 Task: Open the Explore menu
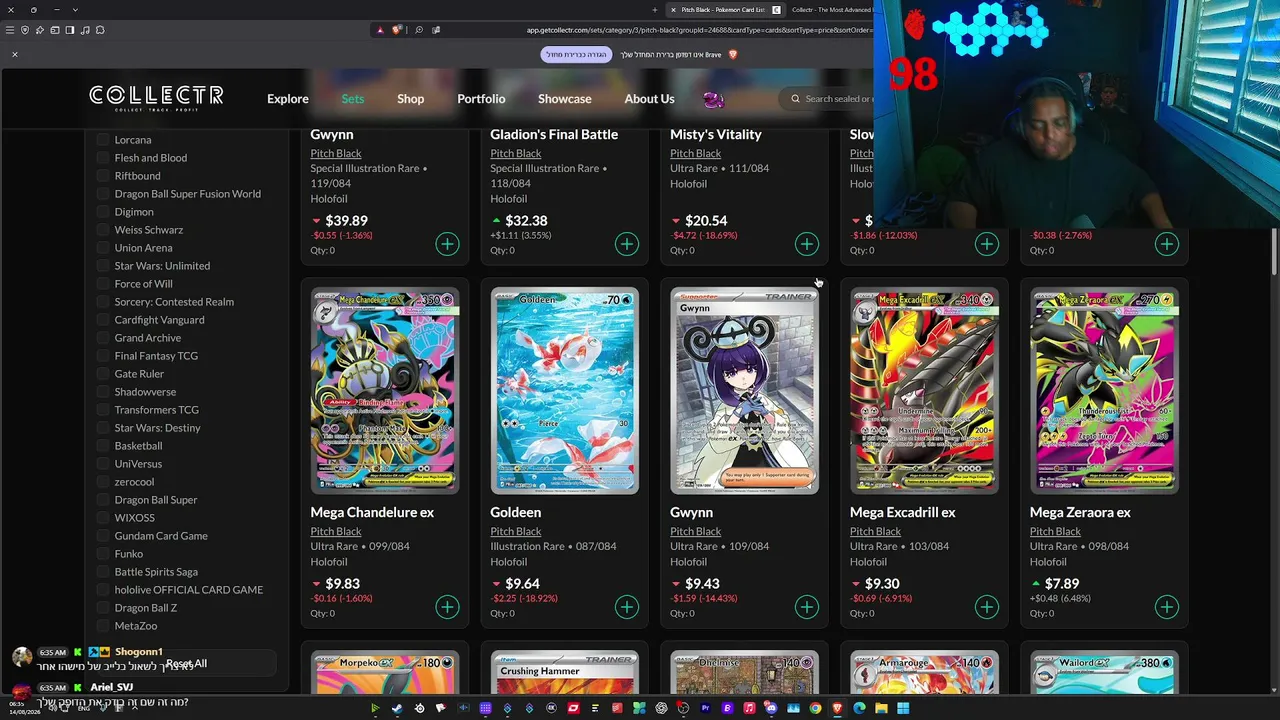tap(288, 99)
